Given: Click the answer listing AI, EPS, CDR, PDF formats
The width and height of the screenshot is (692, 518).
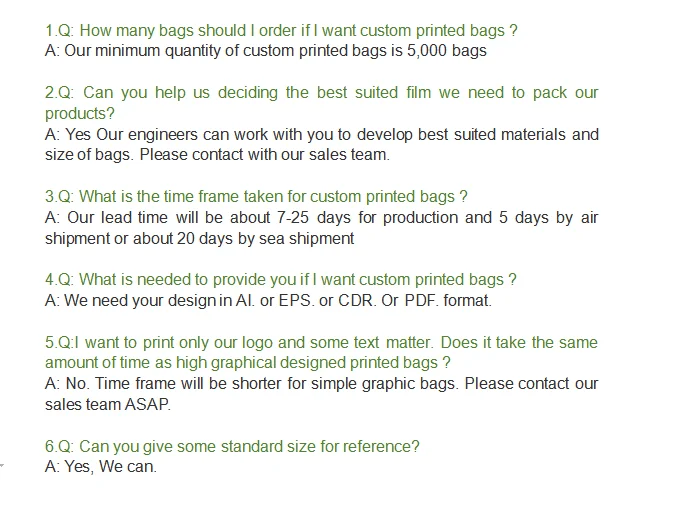Looking at the screenshot, I should (x=268, y=300).
